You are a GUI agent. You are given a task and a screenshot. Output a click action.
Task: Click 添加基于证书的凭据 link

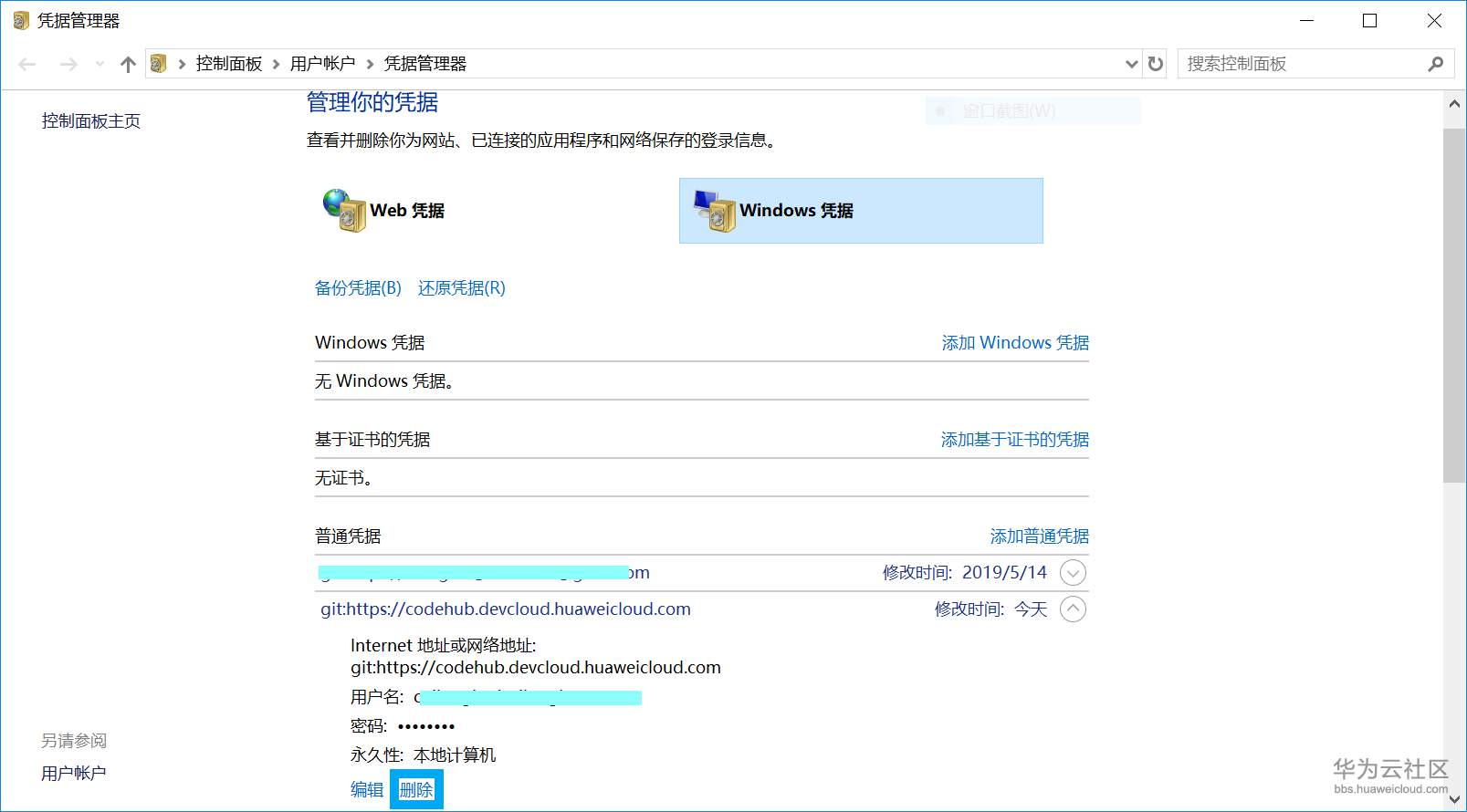[1015, 440]
